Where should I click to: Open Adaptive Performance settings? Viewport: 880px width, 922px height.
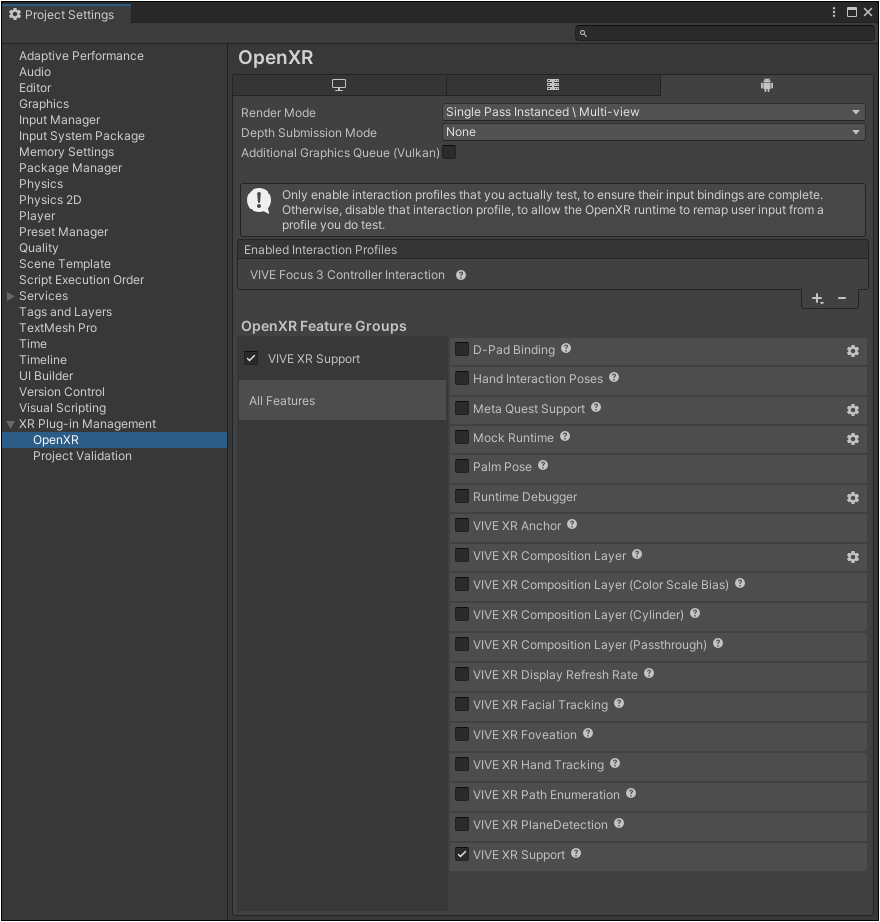pos(81,56)
